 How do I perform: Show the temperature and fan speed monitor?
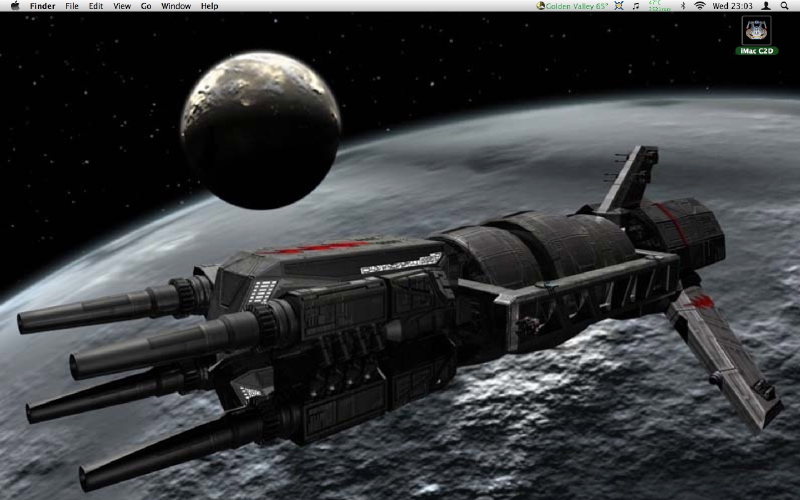pyautogui.click(x=656, y=6)
